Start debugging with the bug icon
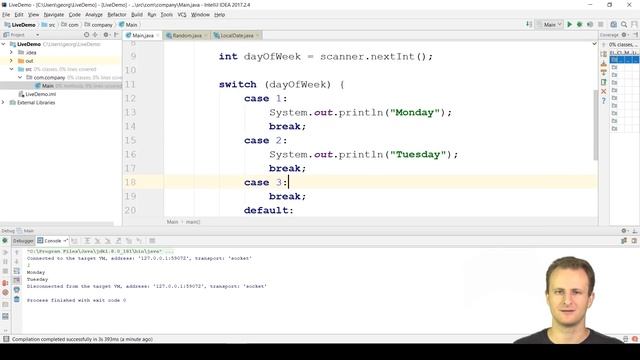 pyautogui.click(x=580, y=24)
